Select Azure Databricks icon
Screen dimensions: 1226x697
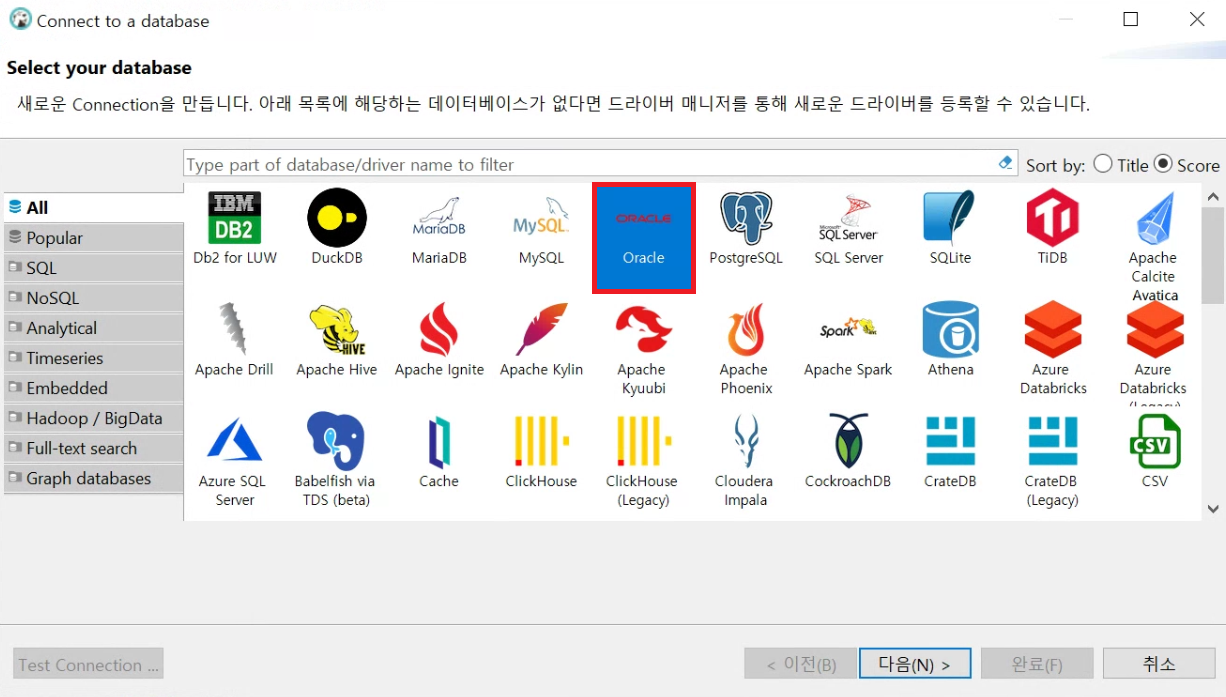1053,348
